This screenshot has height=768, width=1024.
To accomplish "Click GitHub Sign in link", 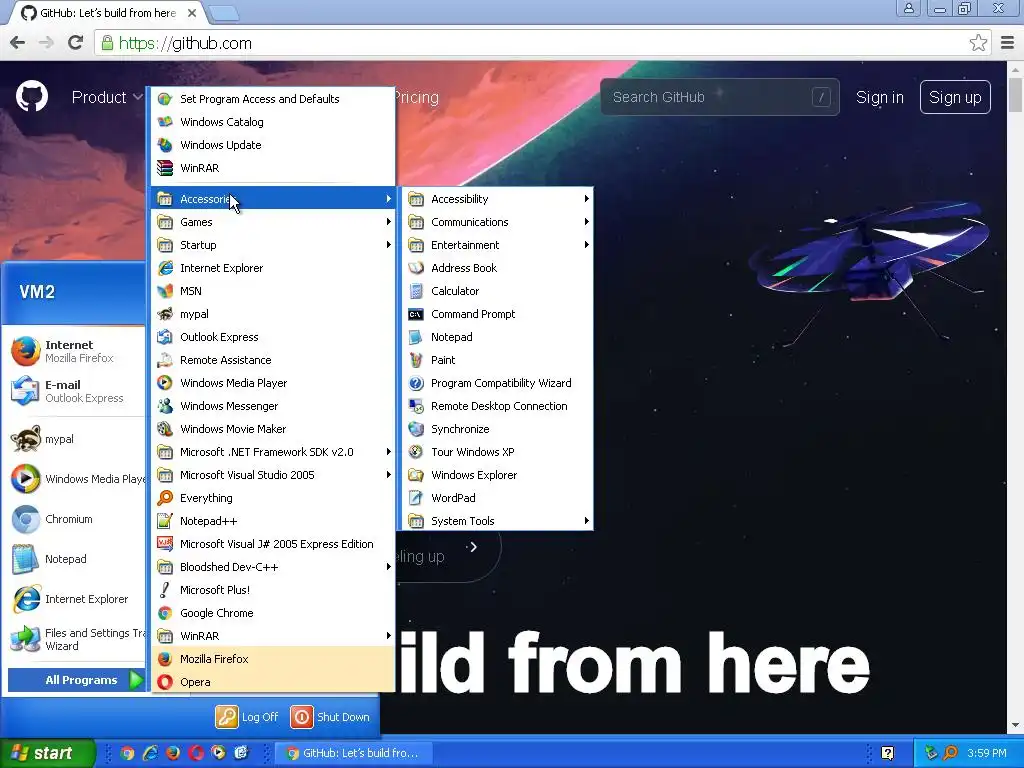I will coord(880,97).
